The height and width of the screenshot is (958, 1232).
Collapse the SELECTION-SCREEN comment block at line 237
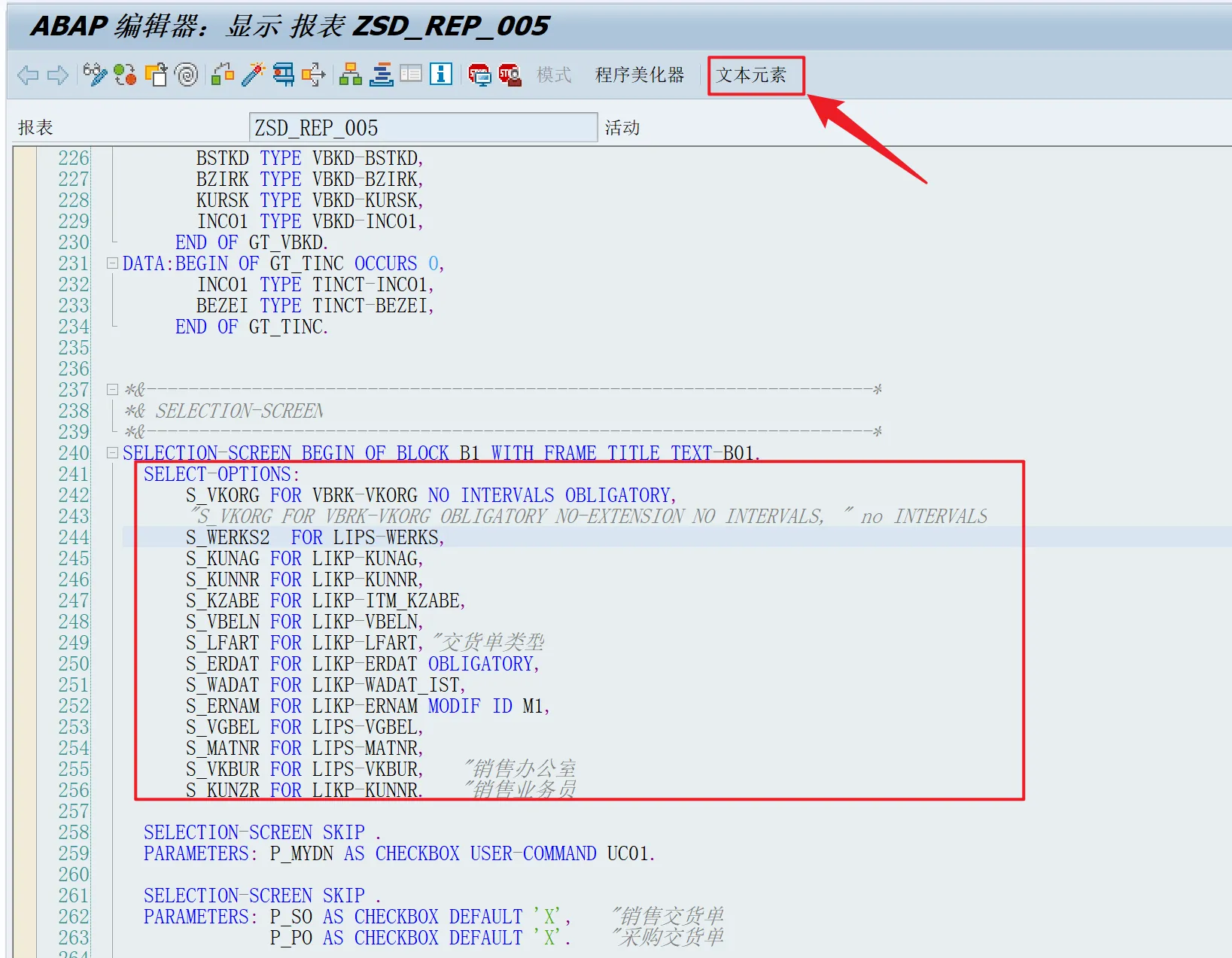112,390
